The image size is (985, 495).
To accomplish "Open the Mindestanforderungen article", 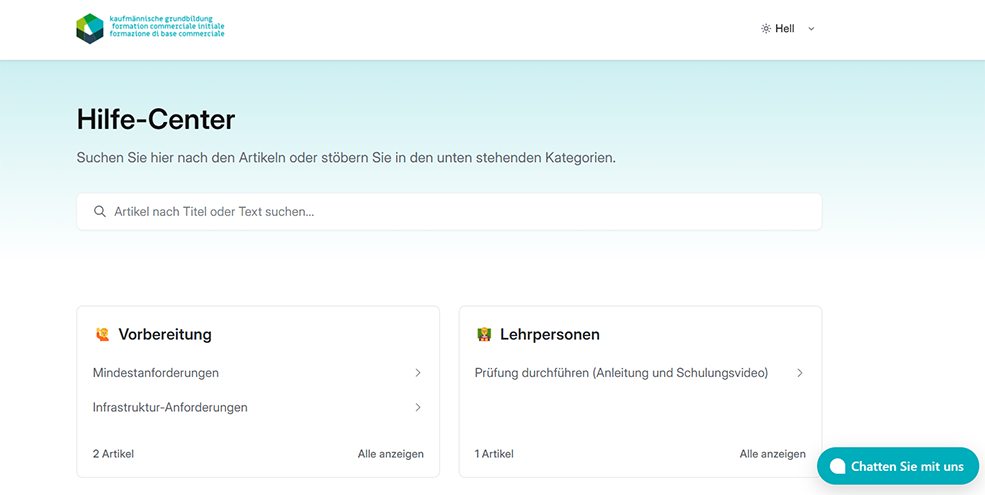I will 156,373.
